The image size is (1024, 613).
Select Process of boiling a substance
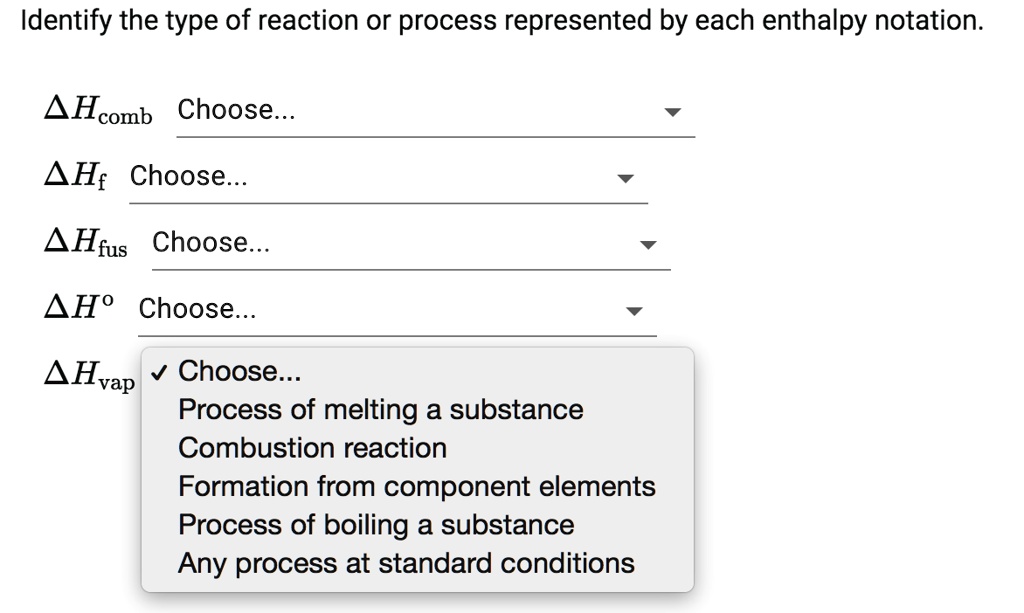(375, 524)
